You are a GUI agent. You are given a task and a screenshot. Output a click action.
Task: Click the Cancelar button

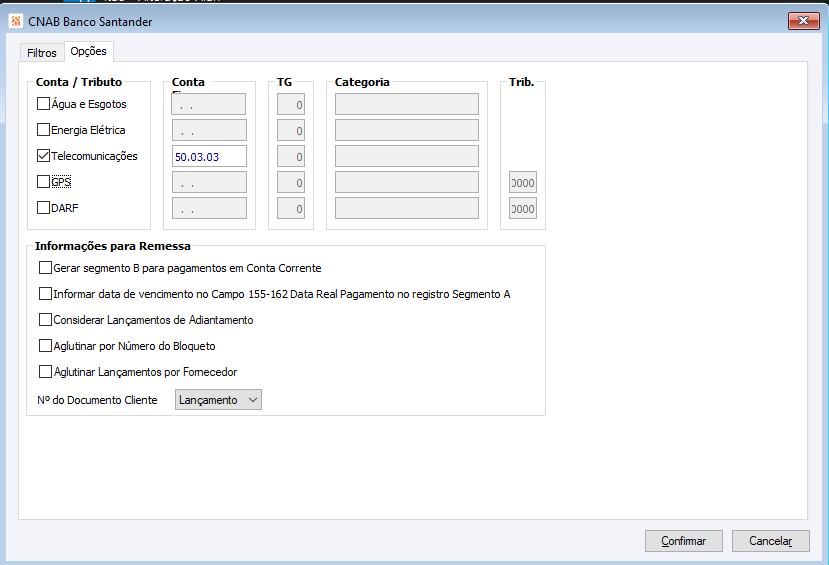point(770,541)
